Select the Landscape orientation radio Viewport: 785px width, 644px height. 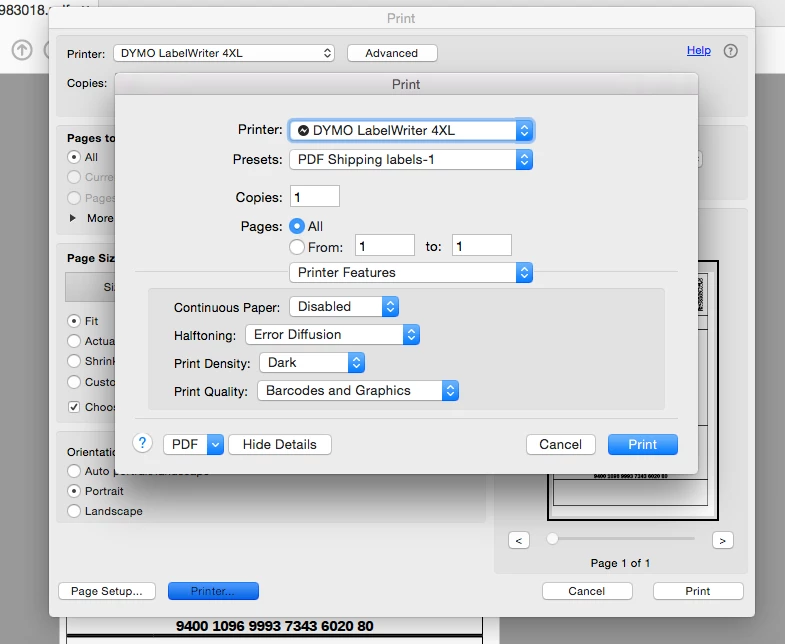pos(74,511)
